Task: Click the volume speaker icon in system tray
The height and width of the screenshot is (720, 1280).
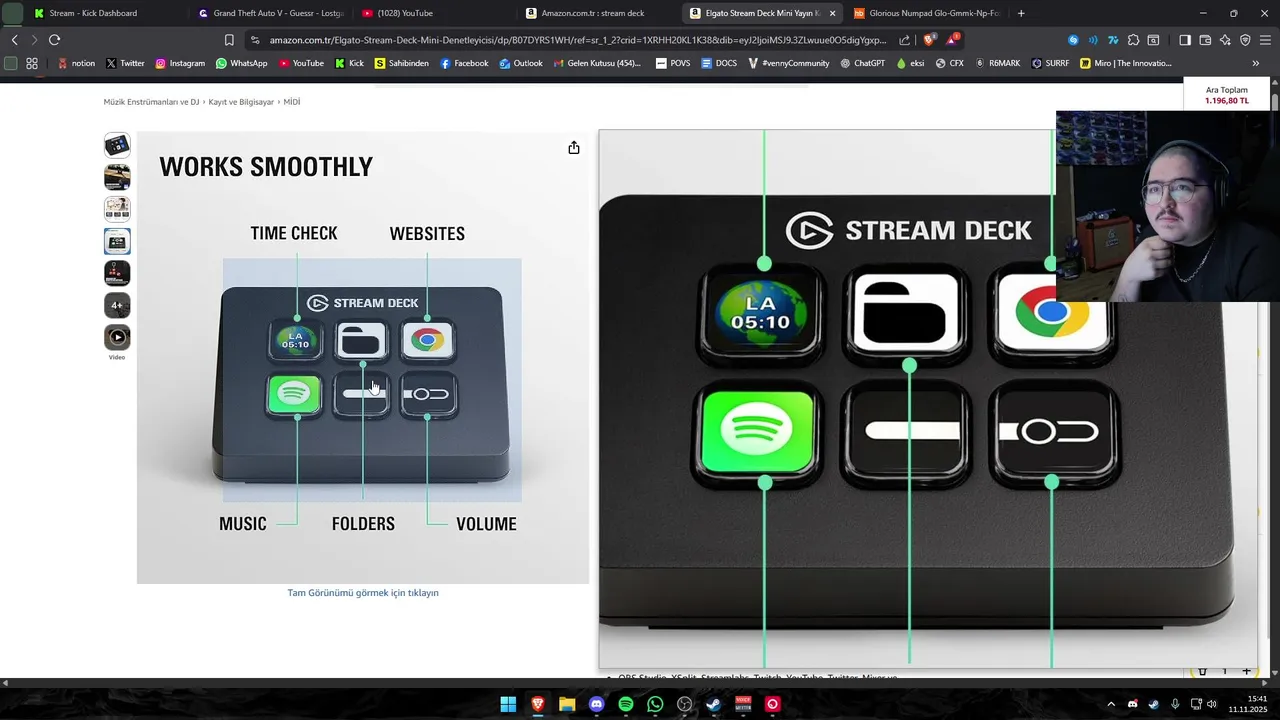Action: [1212, 704]
